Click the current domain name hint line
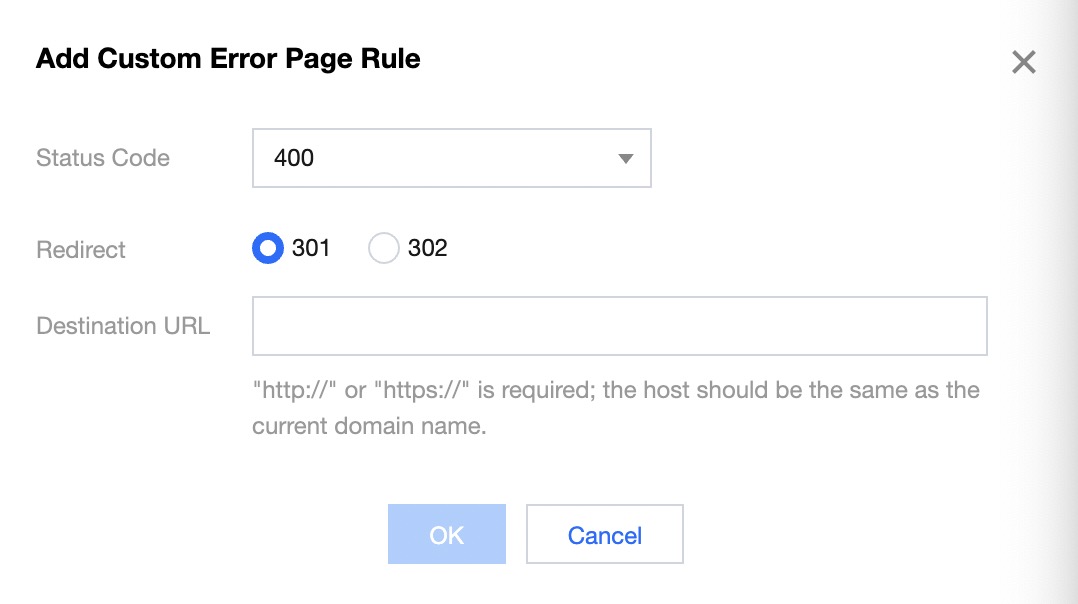 coord(368,426)
